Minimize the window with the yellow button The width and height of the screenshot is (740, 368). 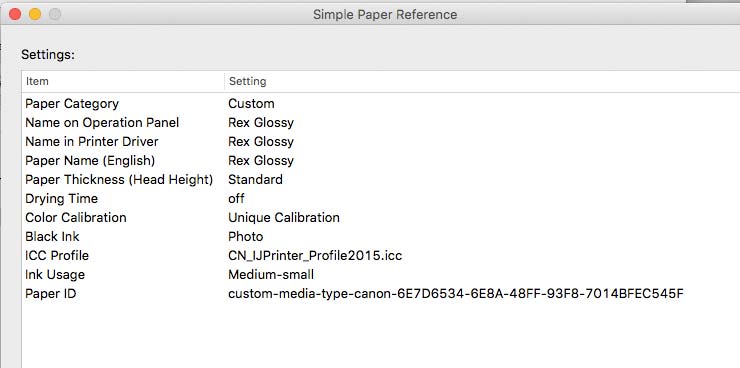[35, 15]
